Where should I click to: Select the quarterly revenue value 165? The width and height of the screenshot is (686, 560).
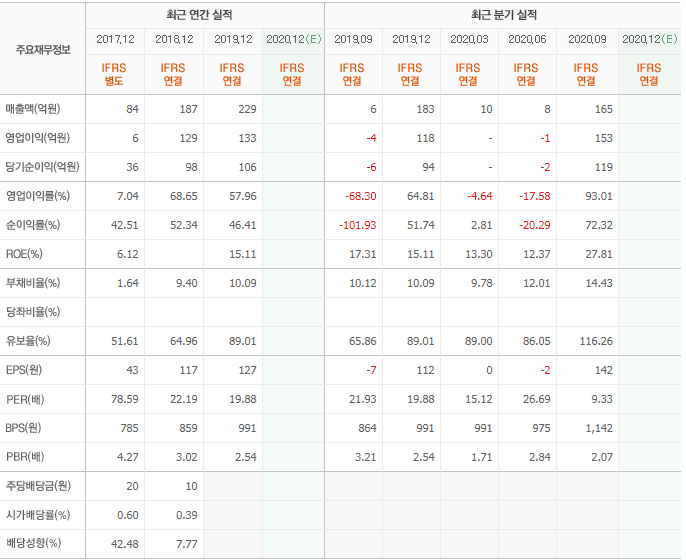pos(604,109)
